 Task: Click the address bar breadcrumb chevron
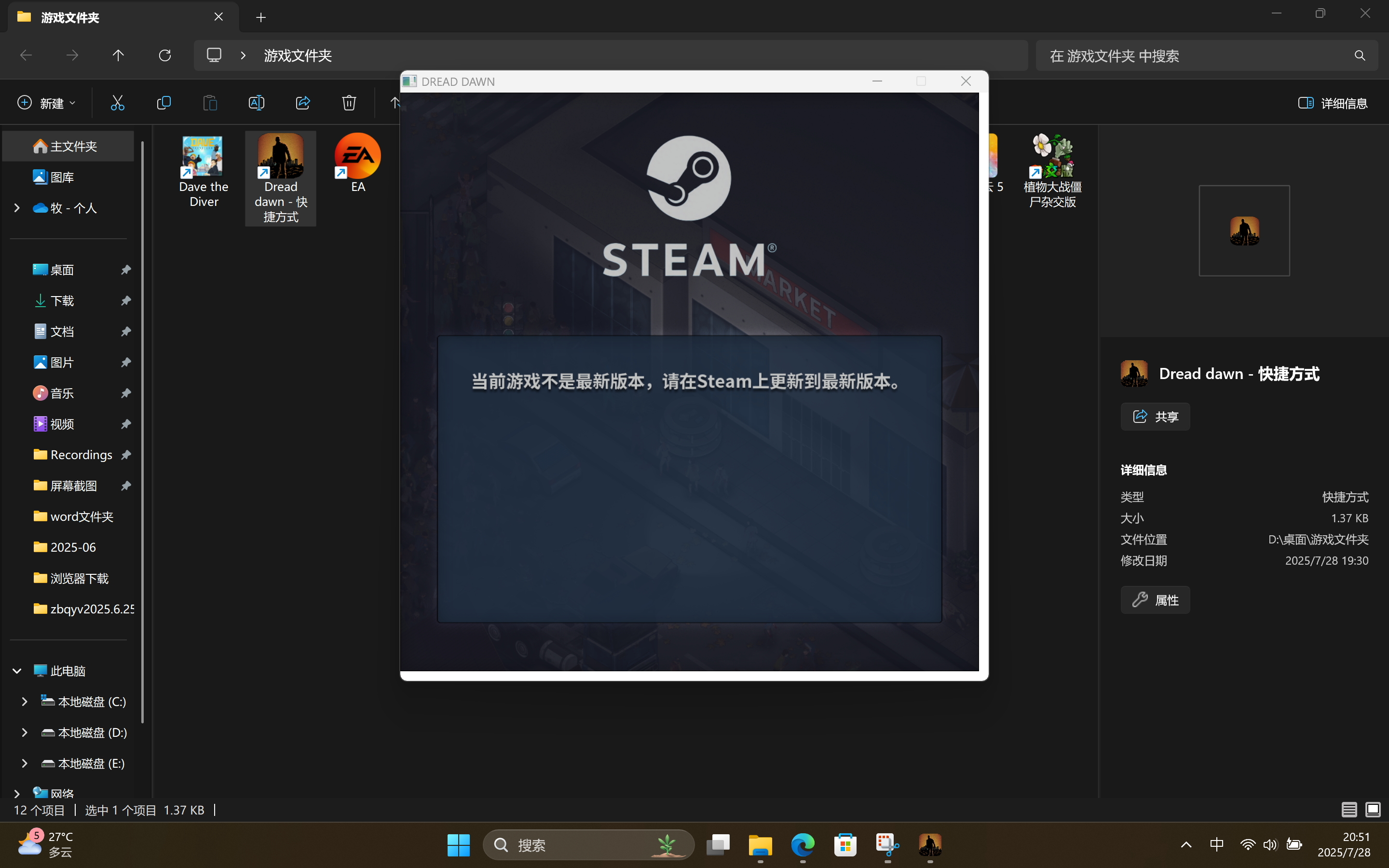coord(244,55)
